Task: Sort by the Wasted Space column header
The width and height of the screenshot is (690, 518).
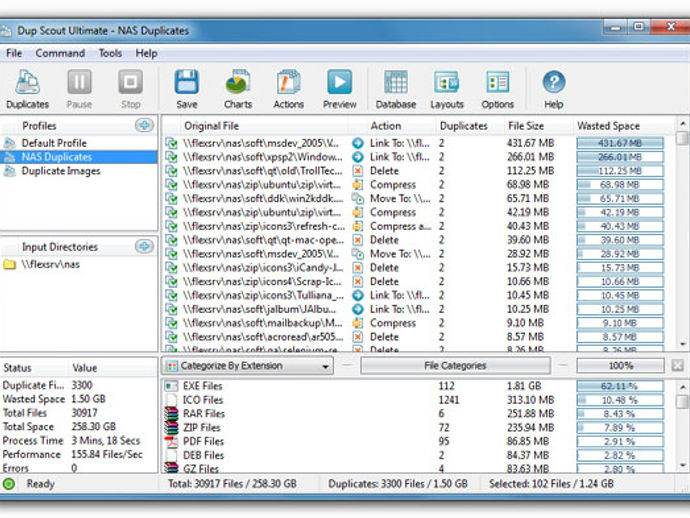Action: 609,126
